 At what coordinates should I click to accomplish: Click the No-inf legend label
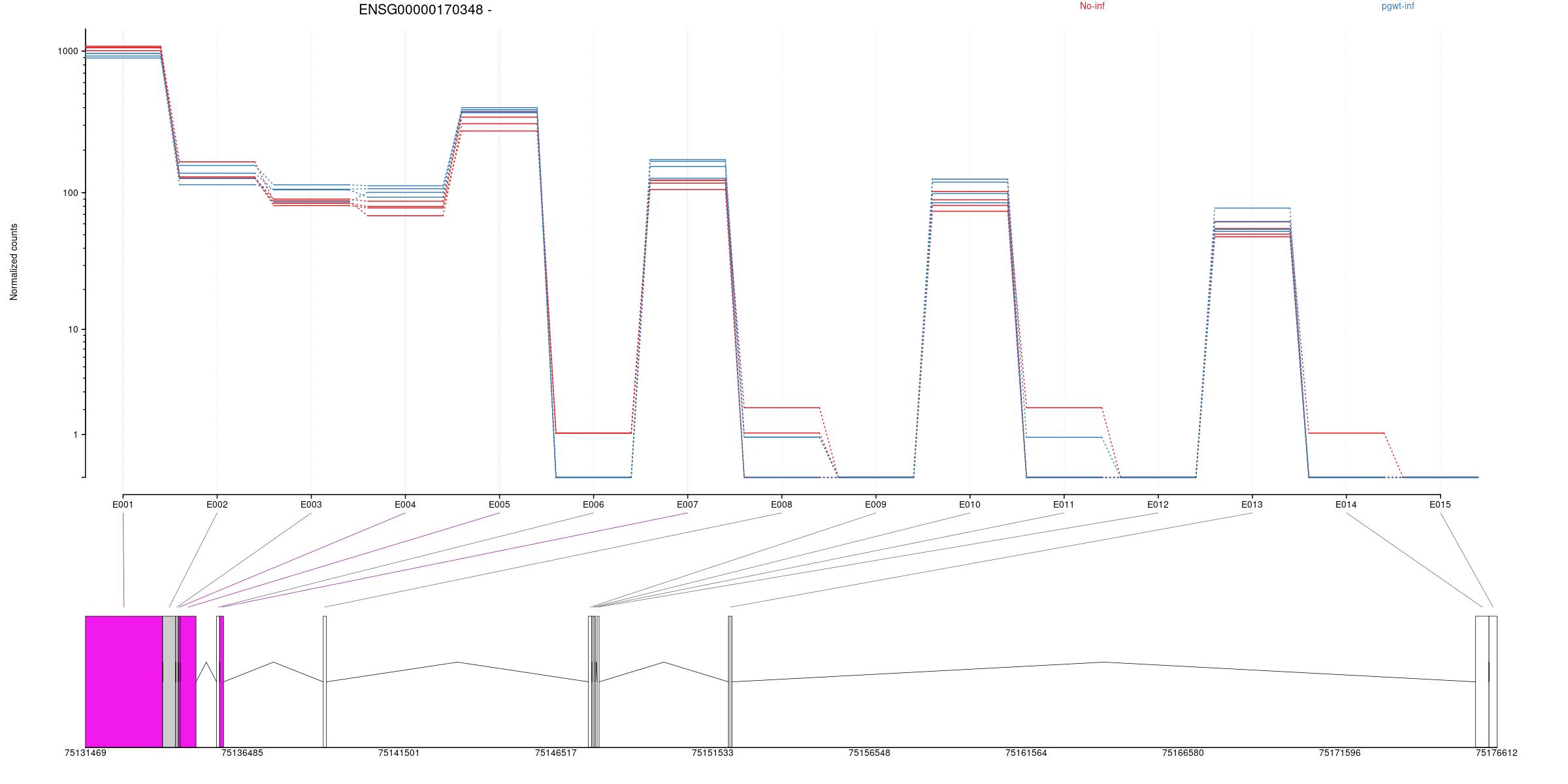coord(1092,7)
